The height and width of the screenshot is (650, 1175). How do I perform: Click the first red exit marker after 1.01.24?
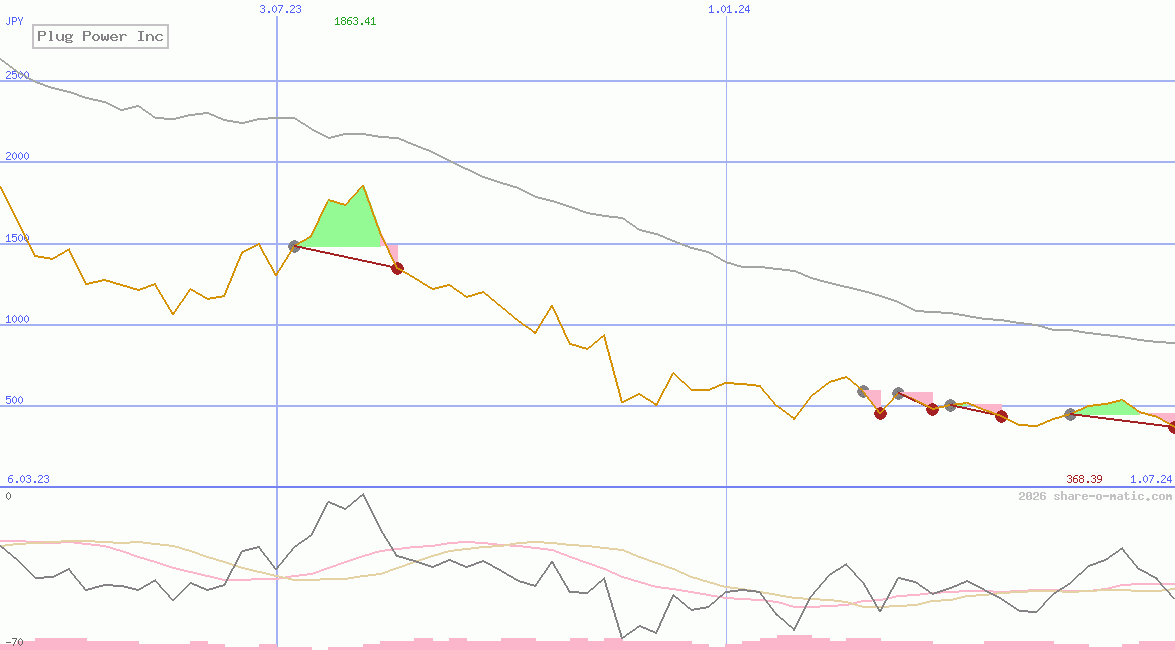880,413
